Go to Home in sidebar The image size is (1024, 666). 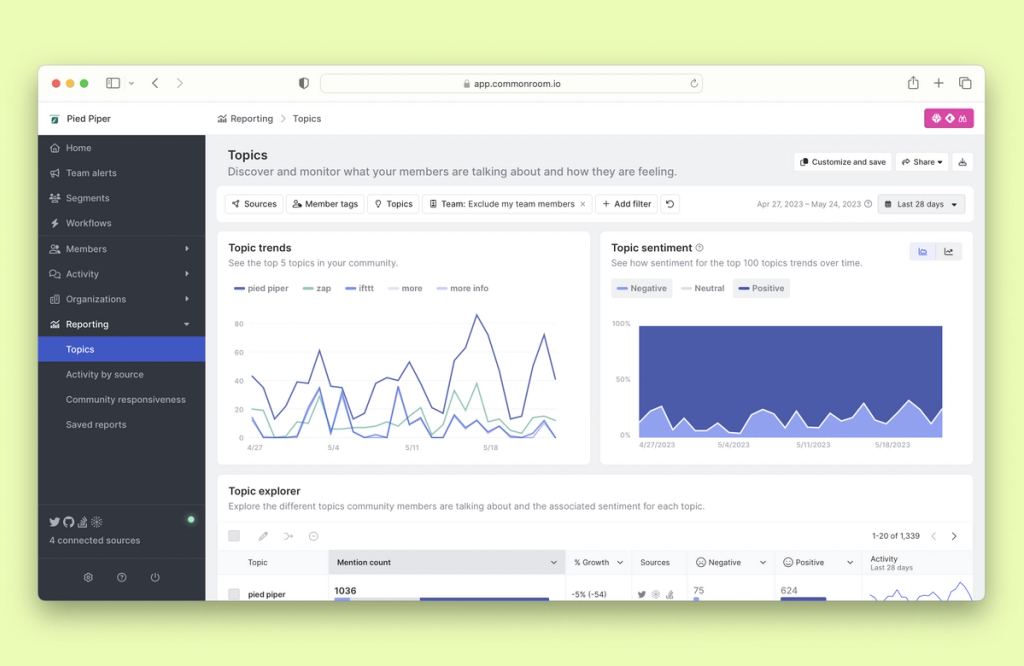click(121, 148)
